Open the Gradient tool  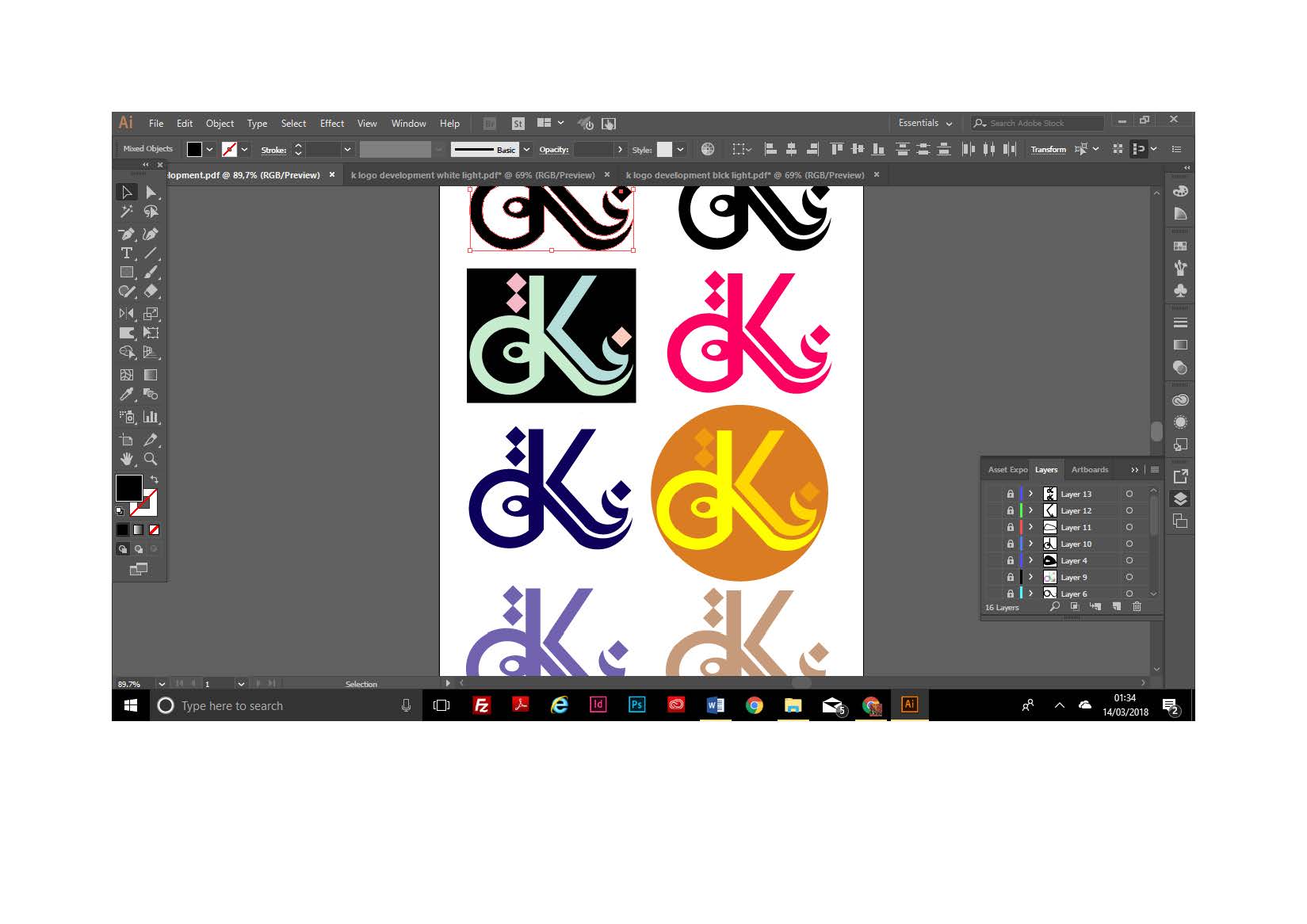[x=152, y=374]
